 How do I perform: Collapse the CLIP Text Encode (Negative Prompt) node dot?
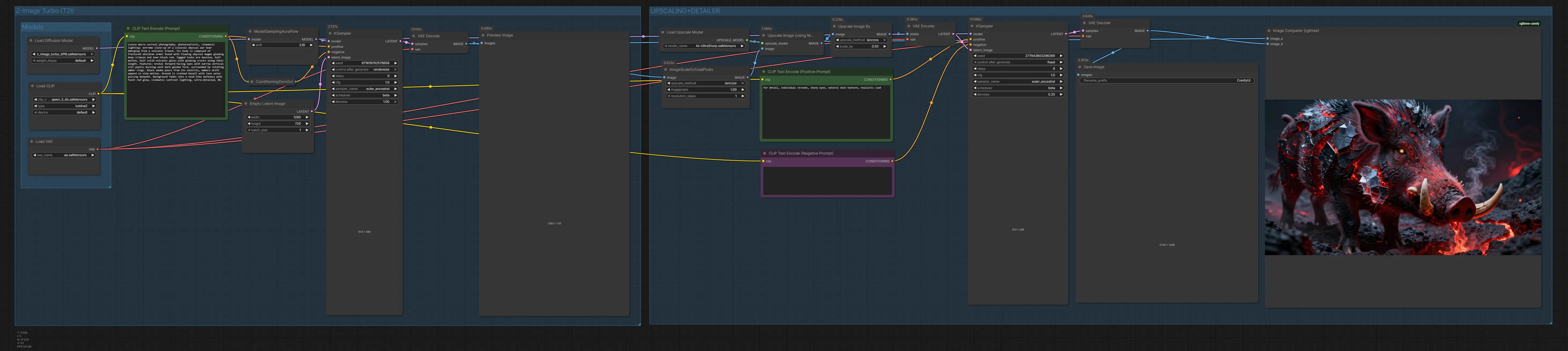[x=765, y=153]
